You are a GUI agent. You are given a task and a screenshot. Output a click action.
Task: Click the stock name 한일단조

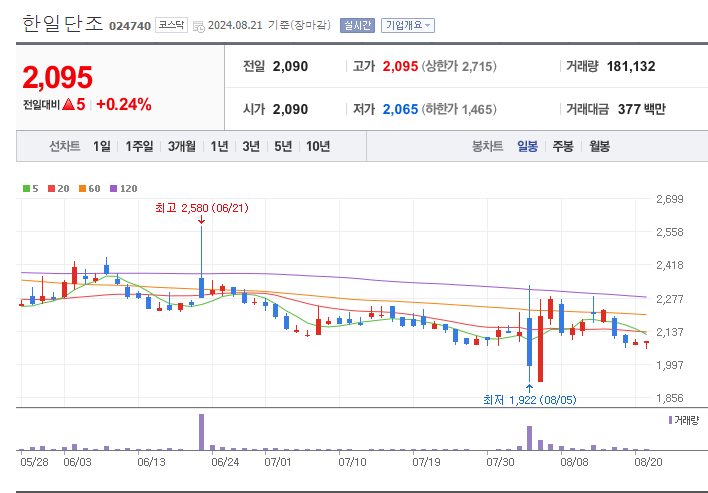coord(63,24)
